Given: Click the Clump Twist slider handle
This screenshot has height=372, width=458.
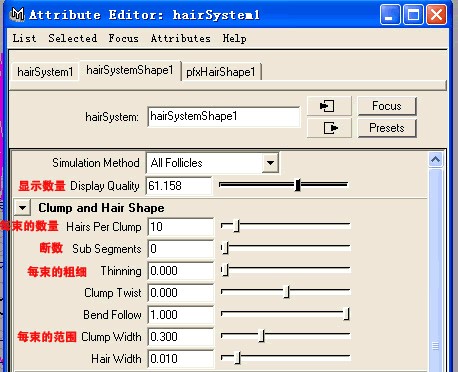Looking at the screenshot, I should [x=286, y=292].
